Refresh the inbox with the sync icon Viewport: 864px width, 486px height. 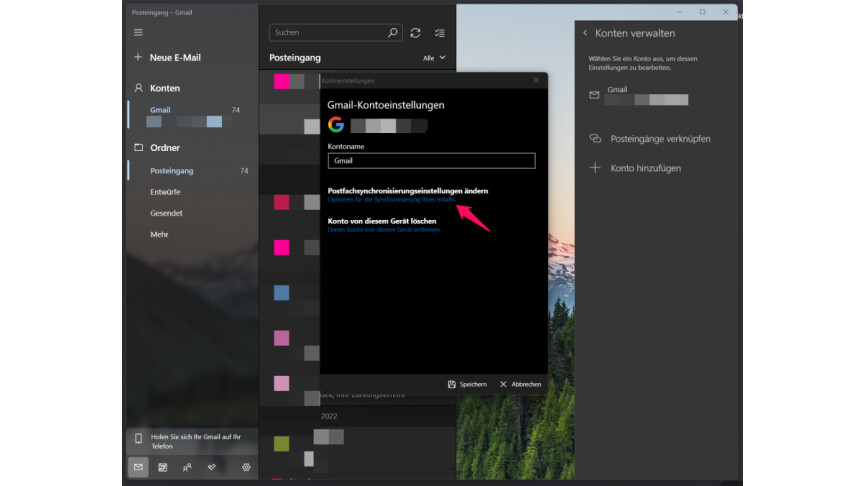415,33
